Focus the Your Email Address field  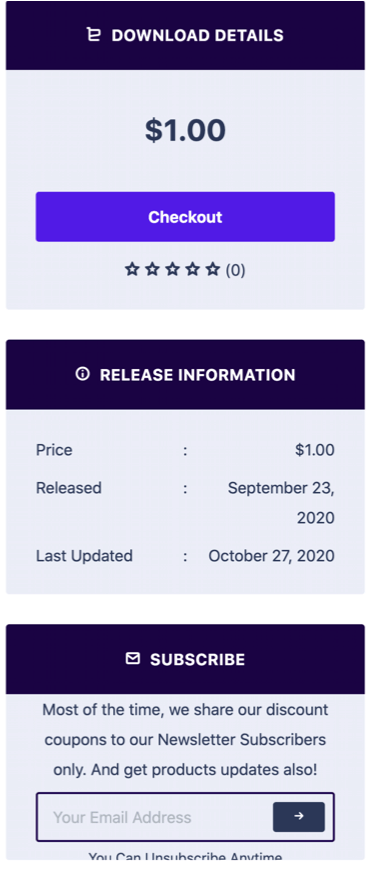coord(154,817)
